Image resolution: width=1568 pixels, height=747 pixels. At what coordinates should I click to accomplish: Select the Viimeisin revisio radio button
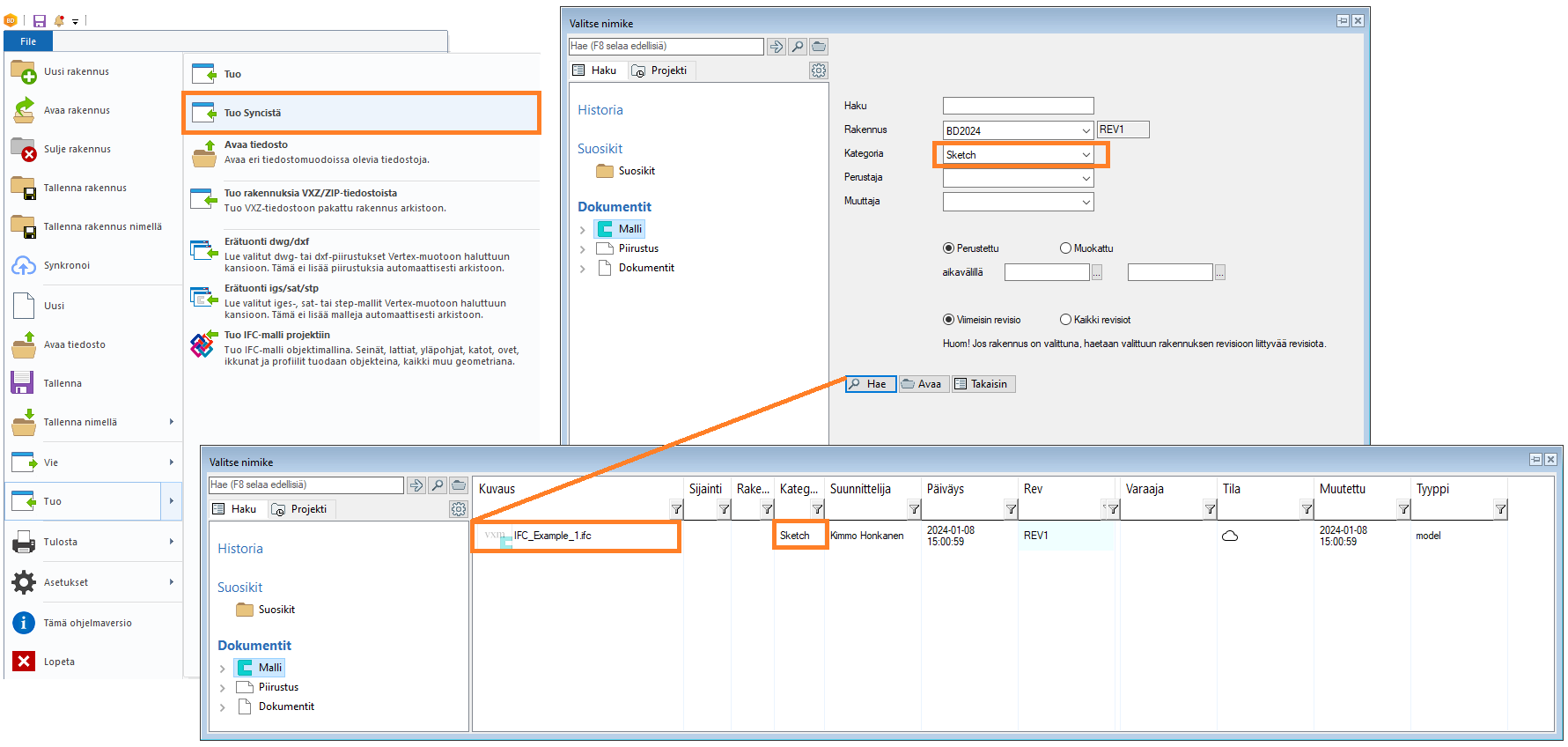pyautogui.click(x=948, y=320)
